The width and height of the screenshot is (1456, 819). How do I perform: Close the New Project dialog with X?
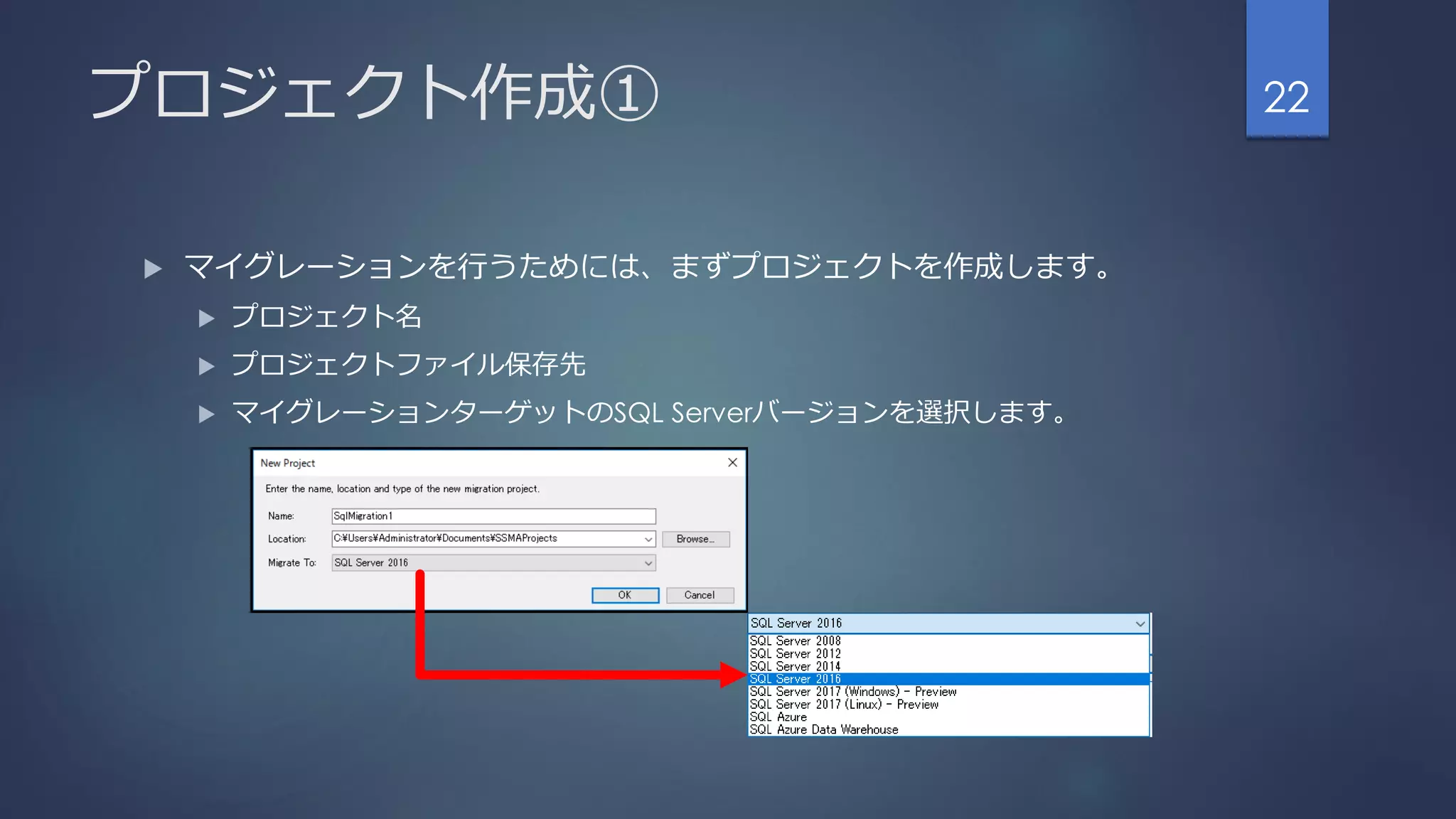(x=732, y=463)
